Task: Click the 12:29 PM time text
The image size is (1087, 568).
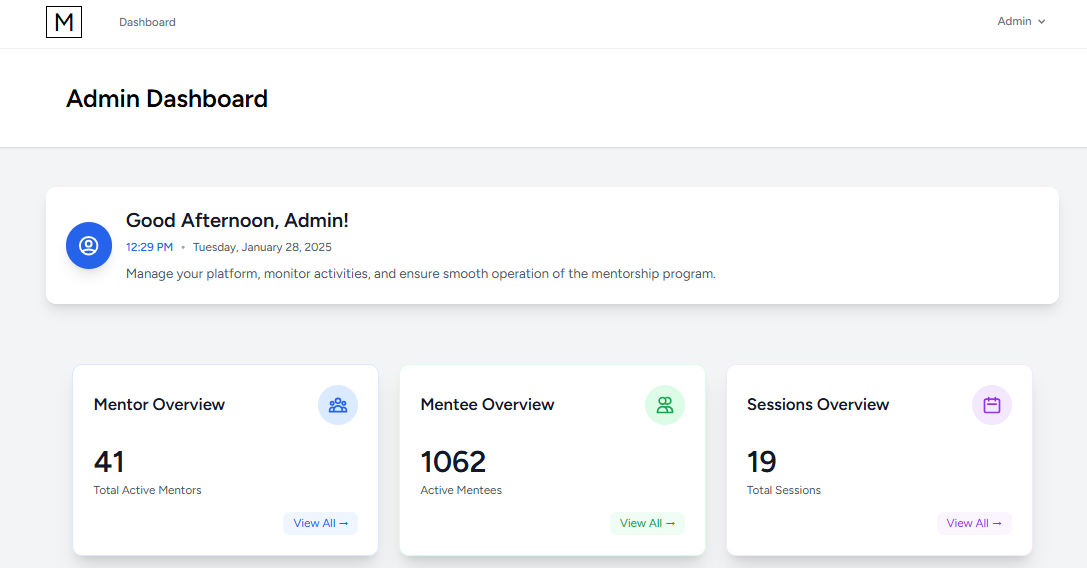Action: [149, 247]
